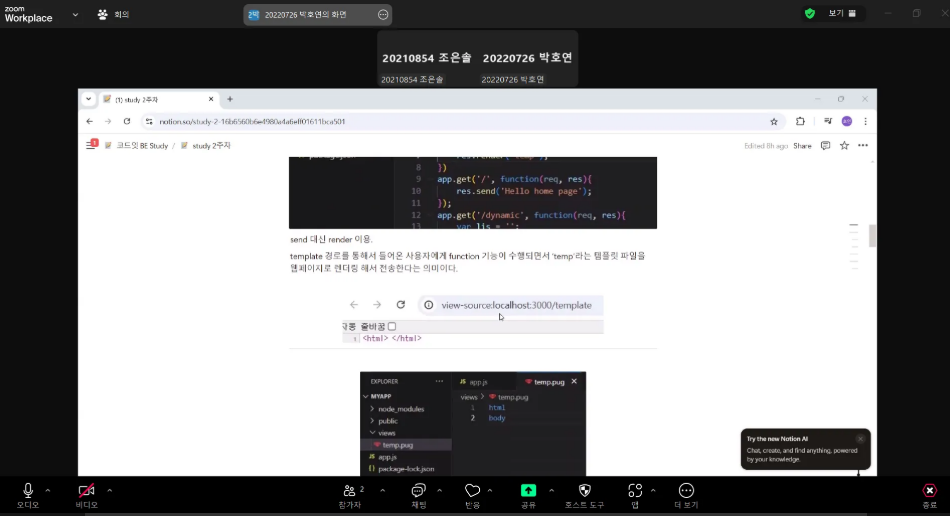950x516 pixels.
Task: Click the red end meeting button
Action: coord(929,491)
